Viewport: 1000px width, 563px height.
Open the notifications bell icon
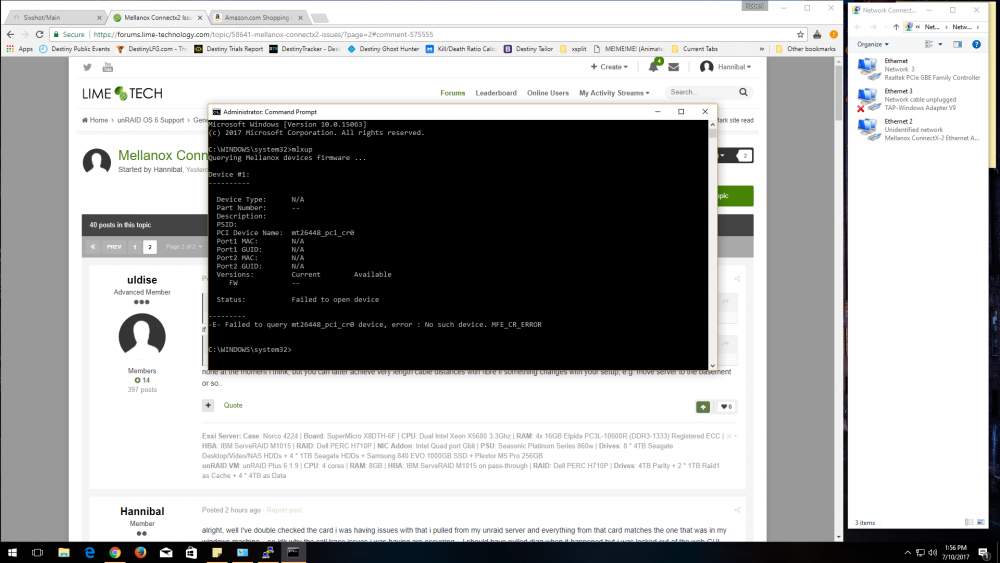pos(653,66)
